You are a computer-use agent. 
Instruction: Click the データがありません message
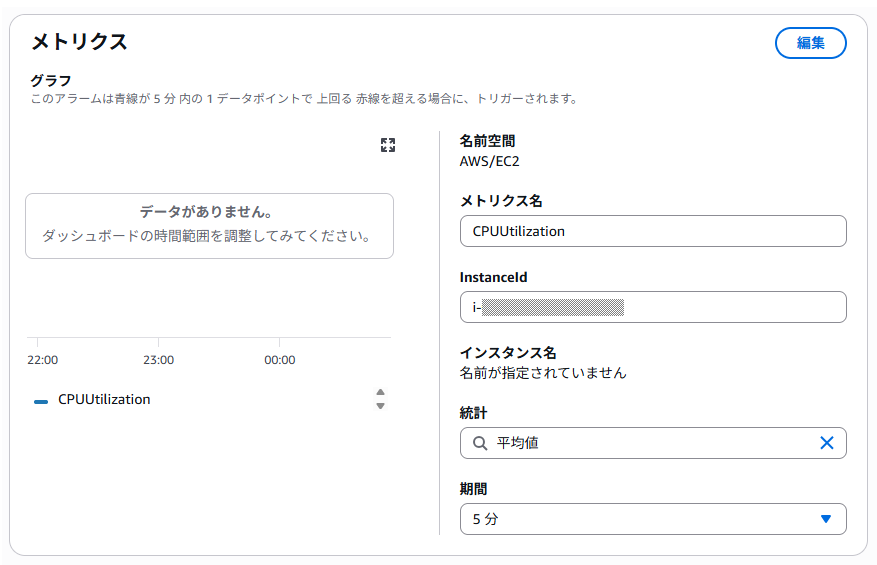[206, 212]
